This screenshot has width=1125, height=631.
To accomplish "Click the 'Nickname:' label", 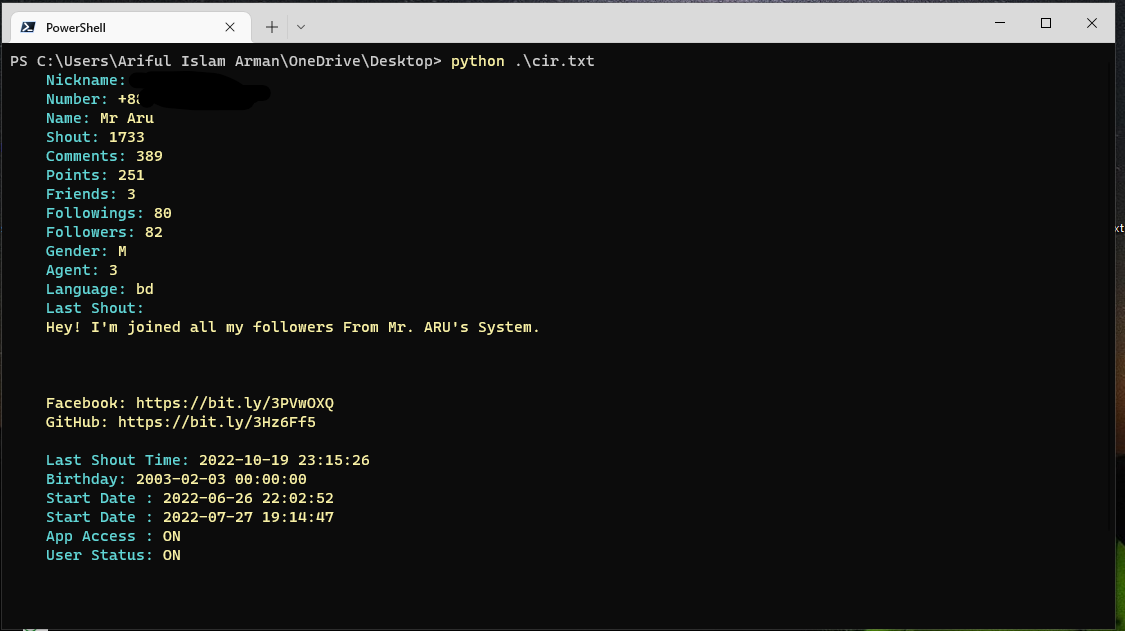I will [85, 80].
